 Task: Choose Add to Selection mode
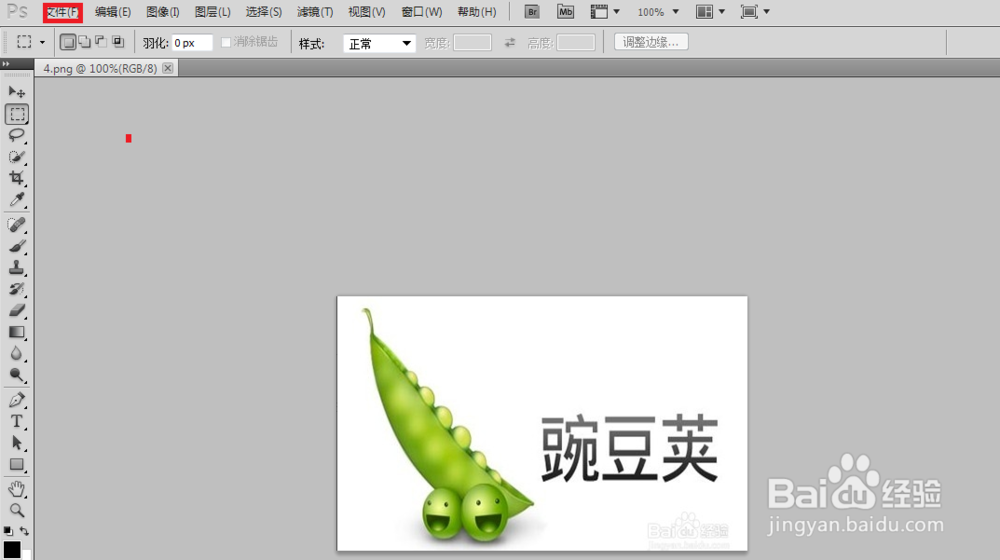pyautogui.click(x=84, y=42)
